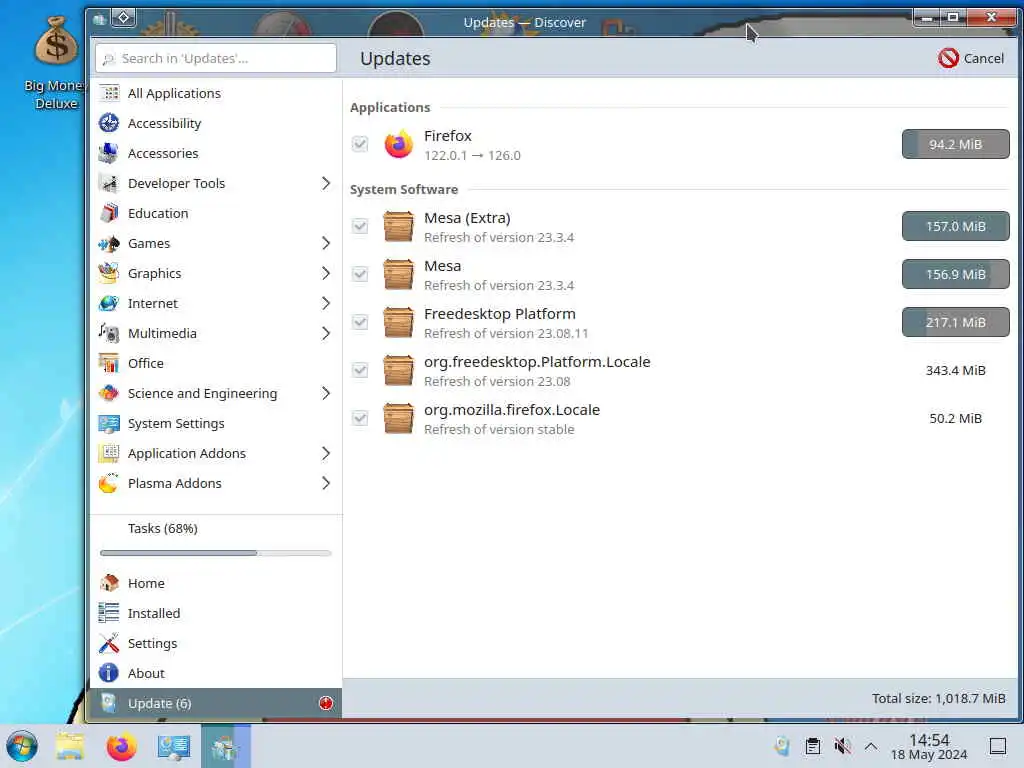Click the search field in Updates
Image resolution: width=1024 pixels, height=768 pixels.
216,58
